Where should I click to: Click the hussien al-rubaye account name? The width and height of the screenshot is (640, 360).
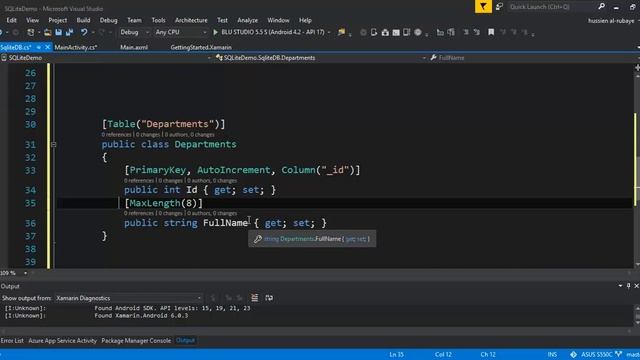pyautogui.click(x=611, y=20)
